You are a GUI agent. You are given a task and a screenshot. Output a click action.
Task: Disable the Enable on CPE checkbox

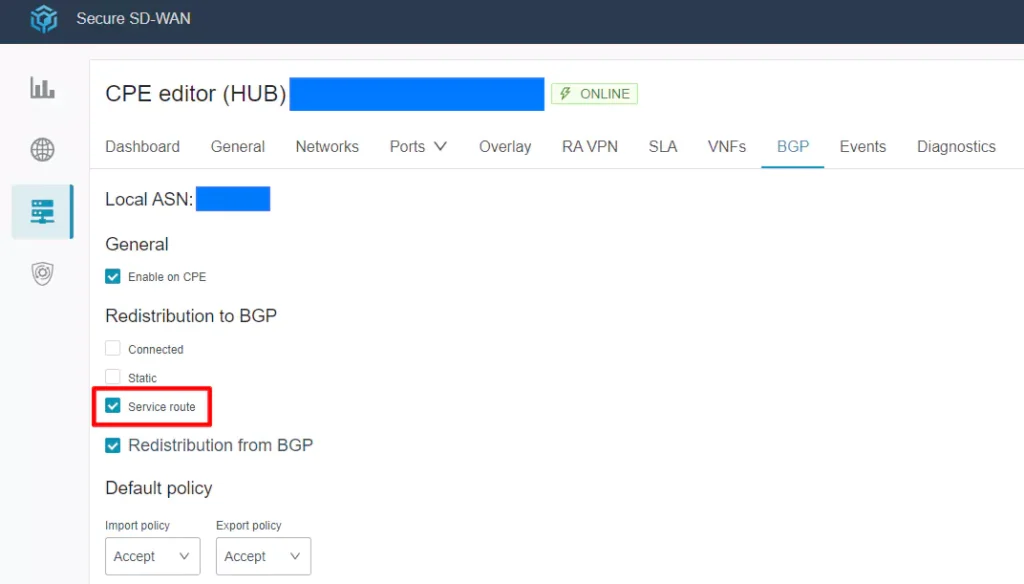pos(113,276)
